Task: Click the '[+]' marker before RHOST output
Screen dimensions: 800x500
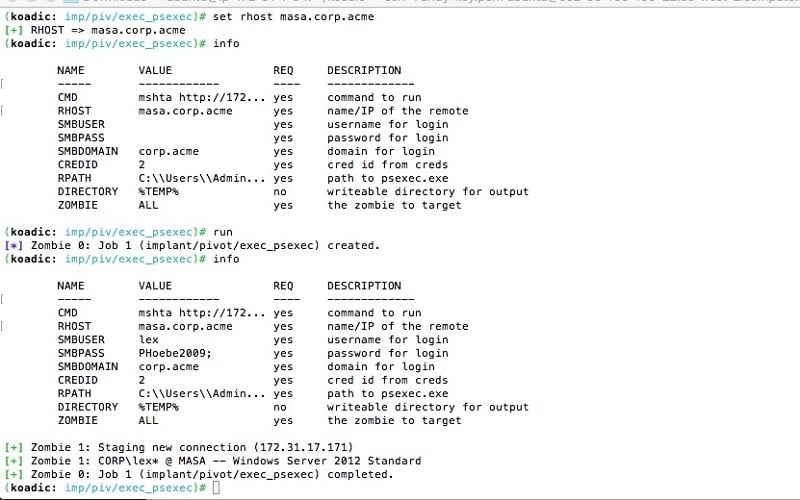Action: [13, 30]
